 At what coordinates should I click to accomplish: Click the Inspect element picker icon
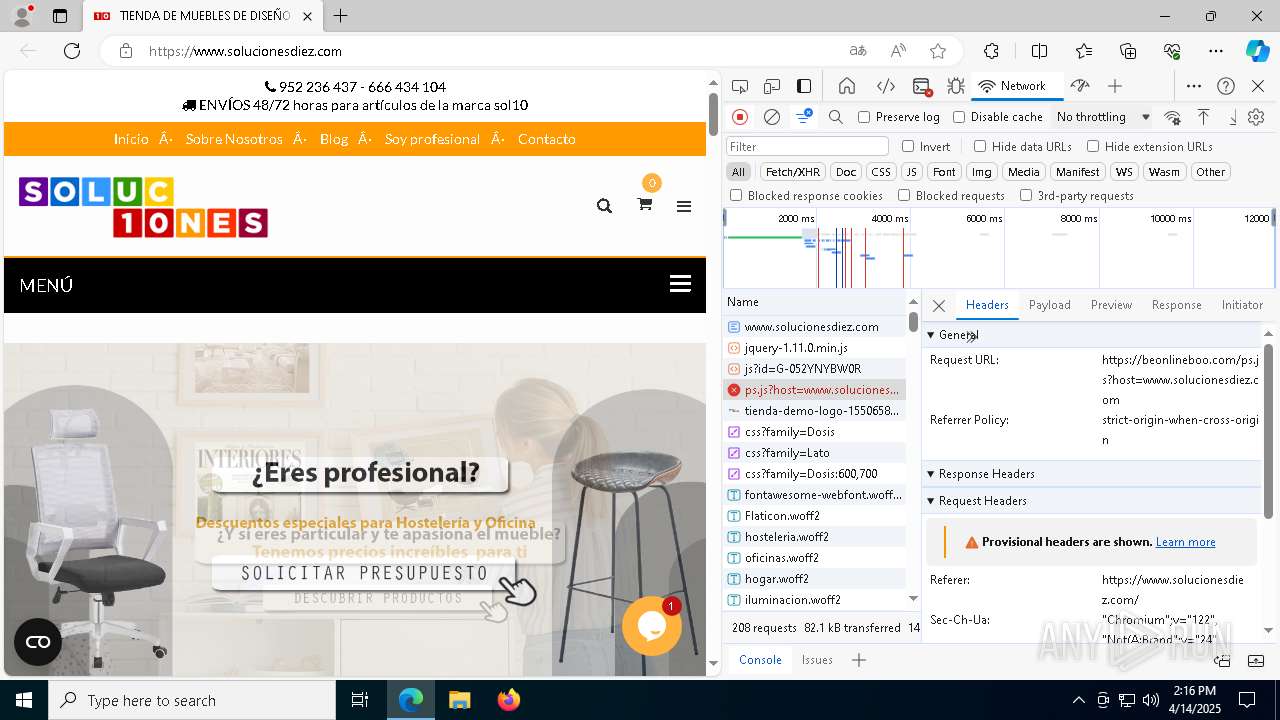[740, 86]
